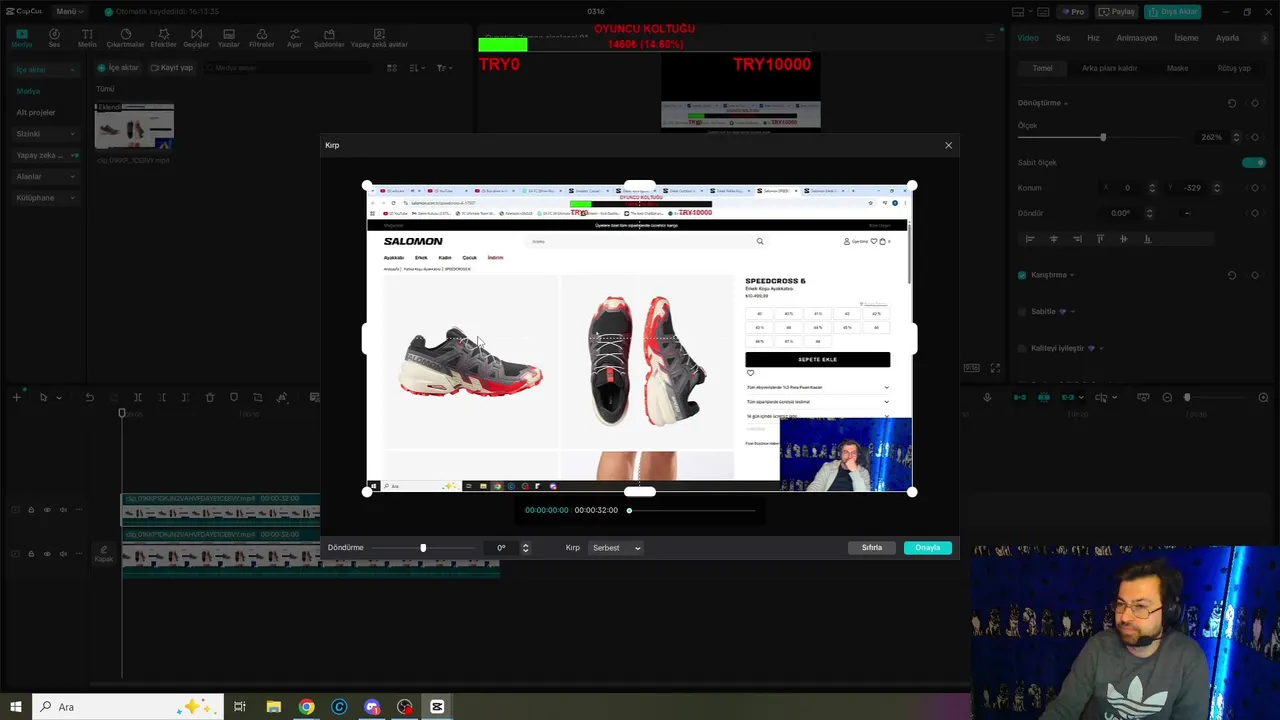Screen dimensions: 1280x720
Task: Hide the upper timeline track with eye icon
Action: pos(47,510)
